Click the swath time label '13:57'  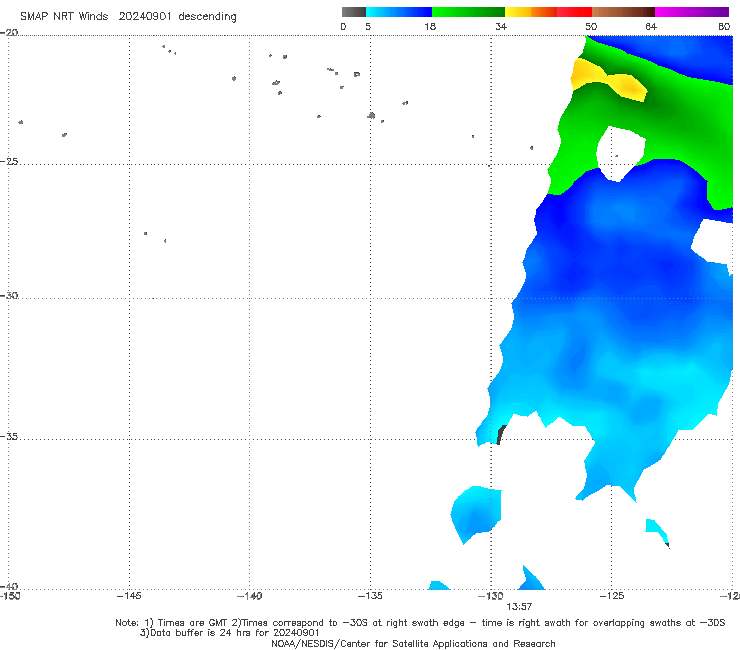click(519, 607)
